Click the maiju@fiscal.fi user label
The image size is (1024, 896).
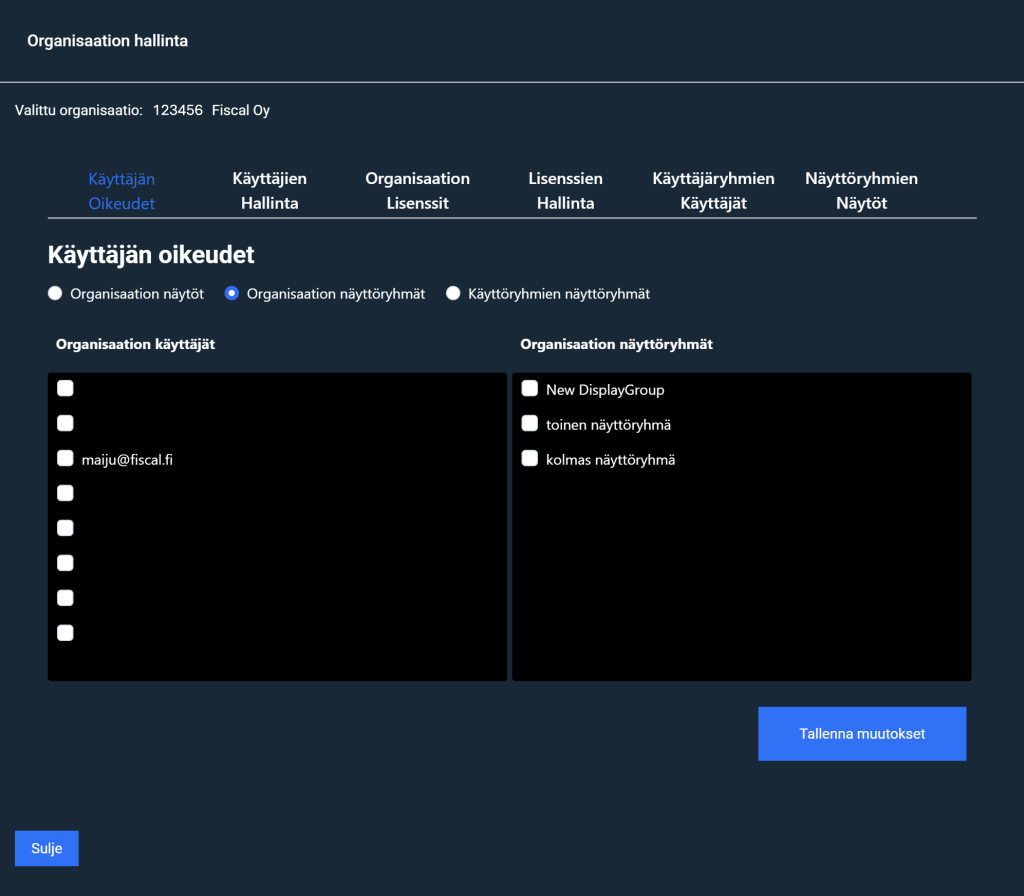(x=127, y=459)
